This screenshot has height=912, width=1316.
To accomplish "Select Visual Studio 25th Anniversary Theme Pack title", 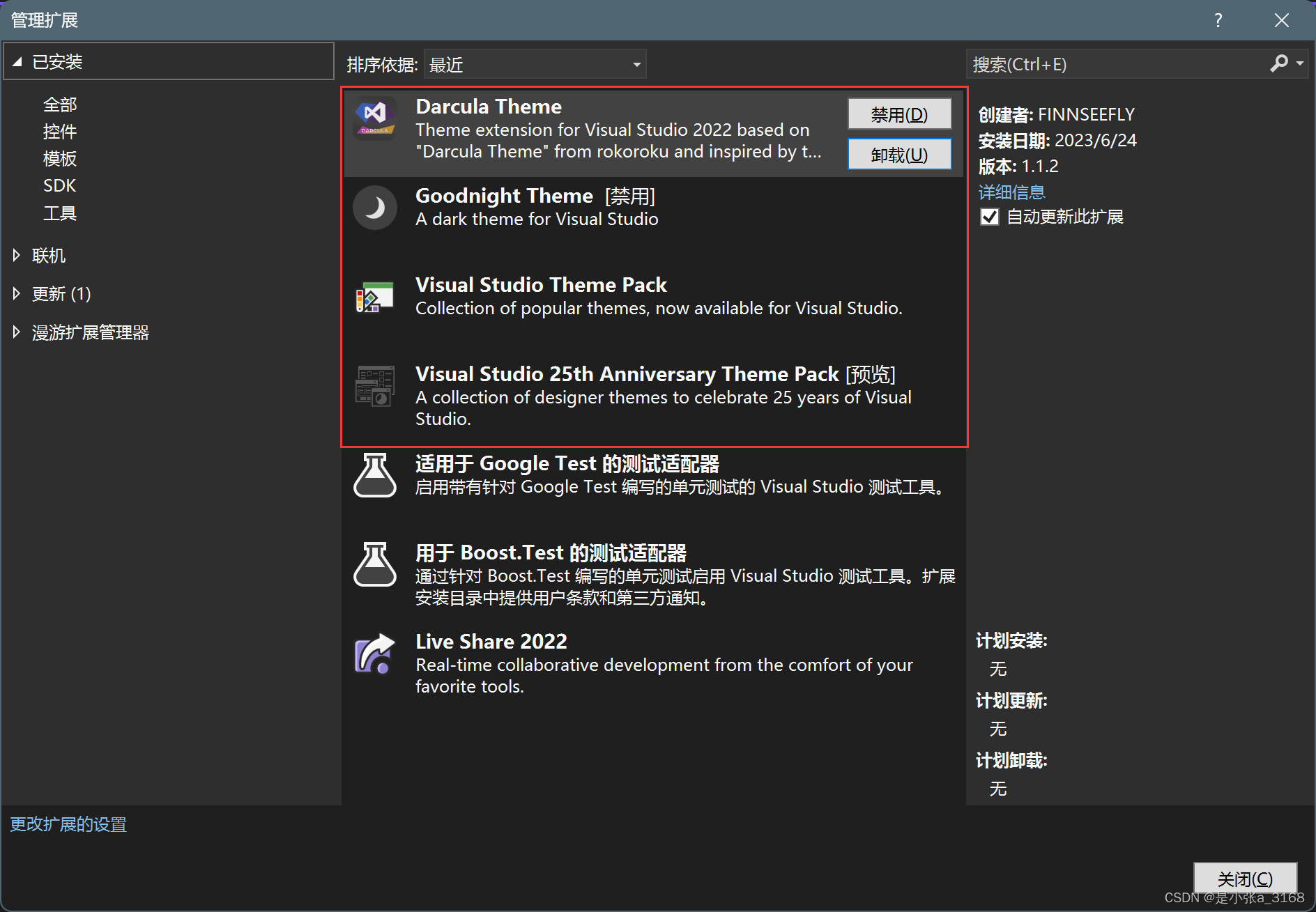I will (627, 374).
